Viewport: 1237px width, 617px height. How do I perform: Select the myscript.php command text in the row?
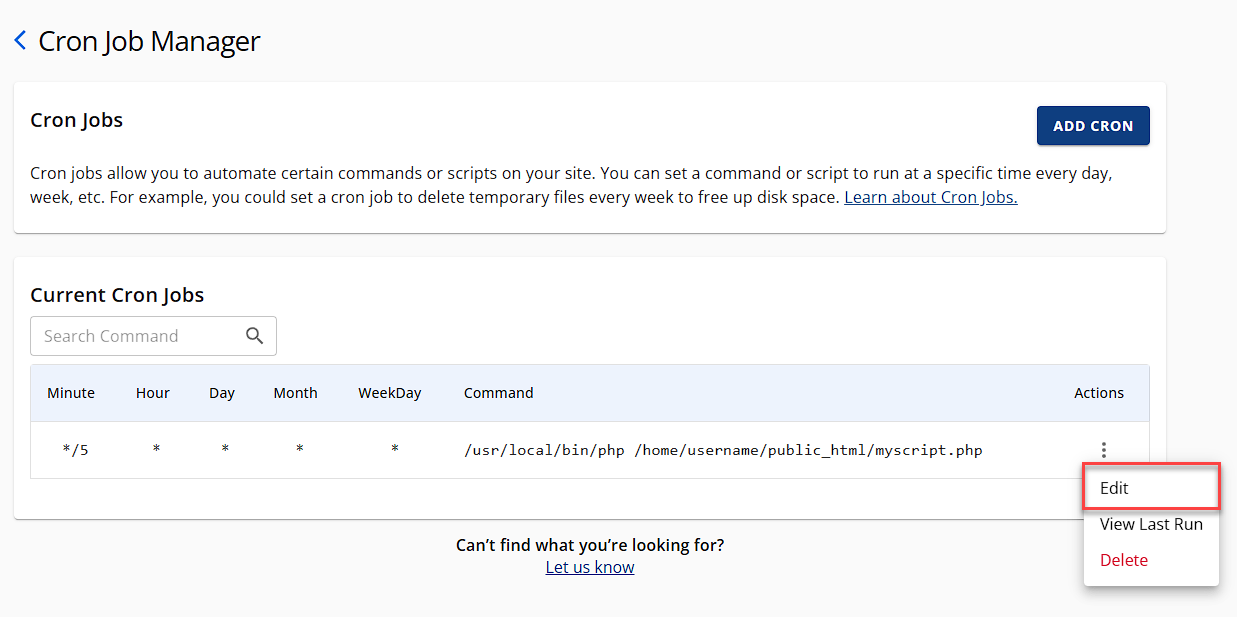[722, 450]
